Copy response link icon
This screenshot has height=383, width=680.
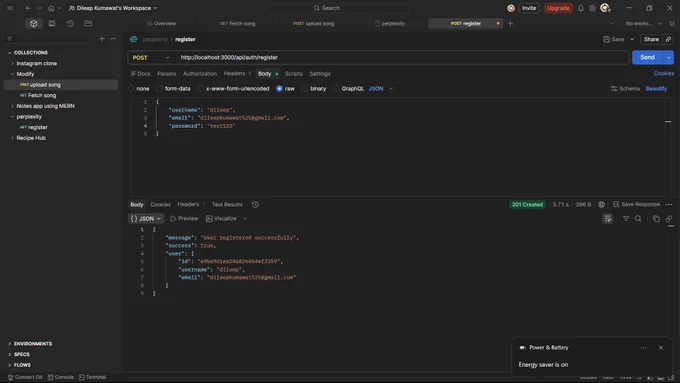[669, 219]
